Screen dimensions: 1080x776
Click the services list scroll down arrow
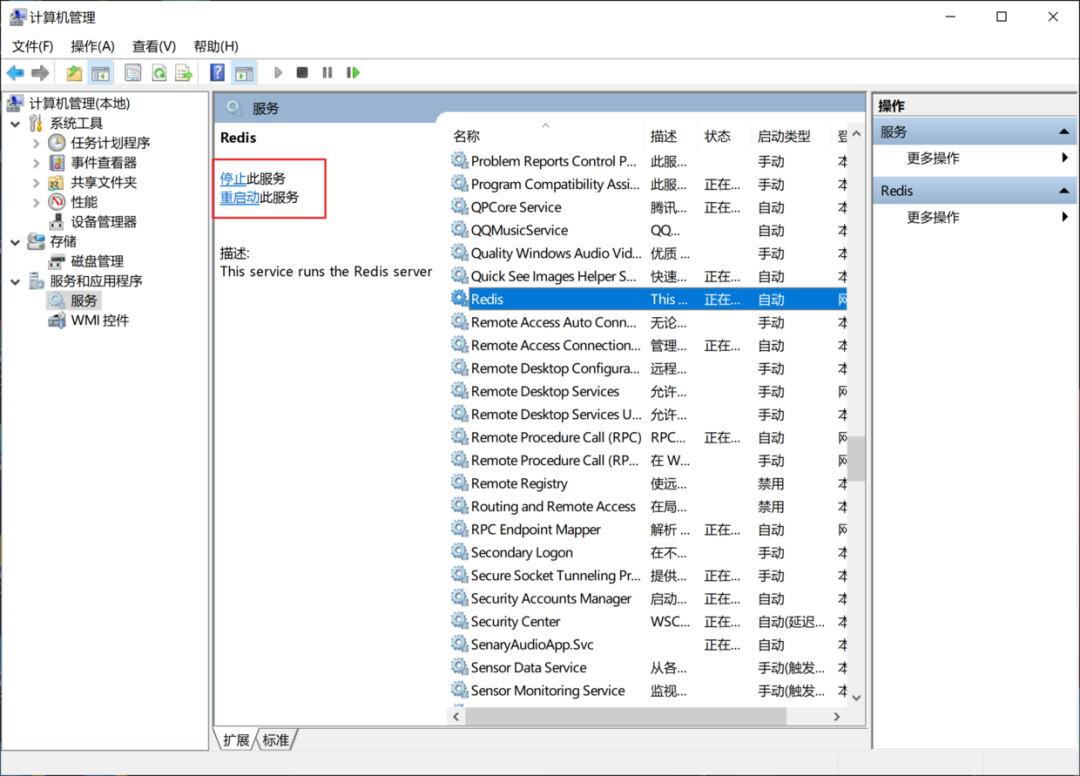[856, 698]
